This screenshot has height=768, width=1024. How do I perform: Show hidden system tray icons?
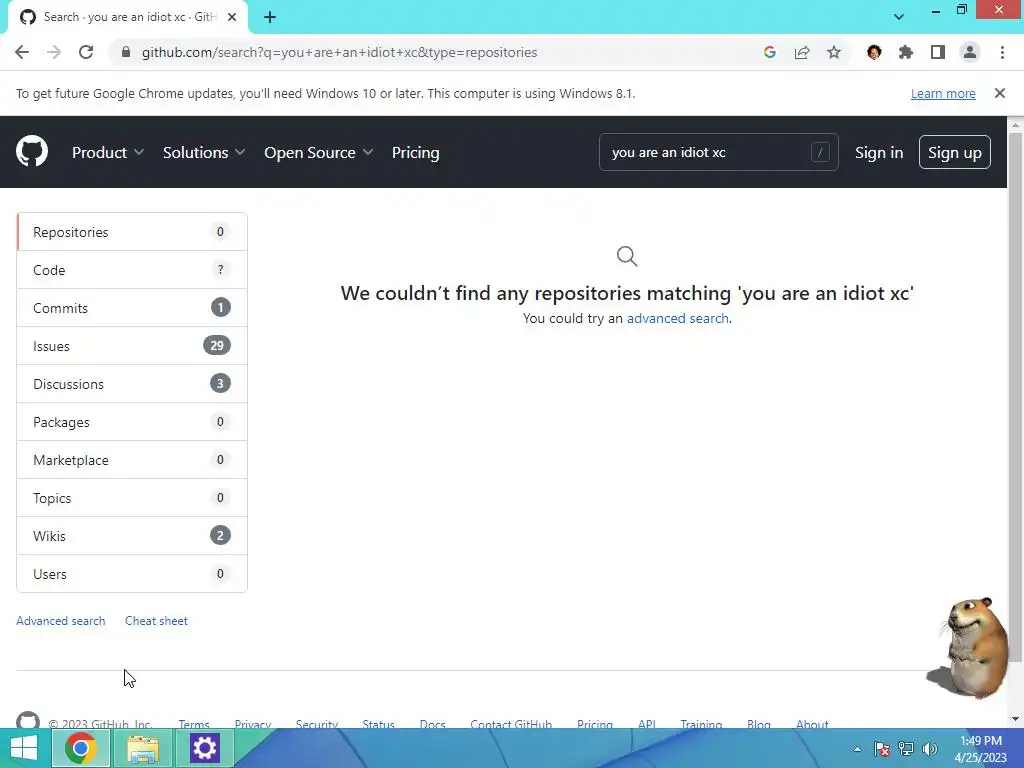point(857,749)
